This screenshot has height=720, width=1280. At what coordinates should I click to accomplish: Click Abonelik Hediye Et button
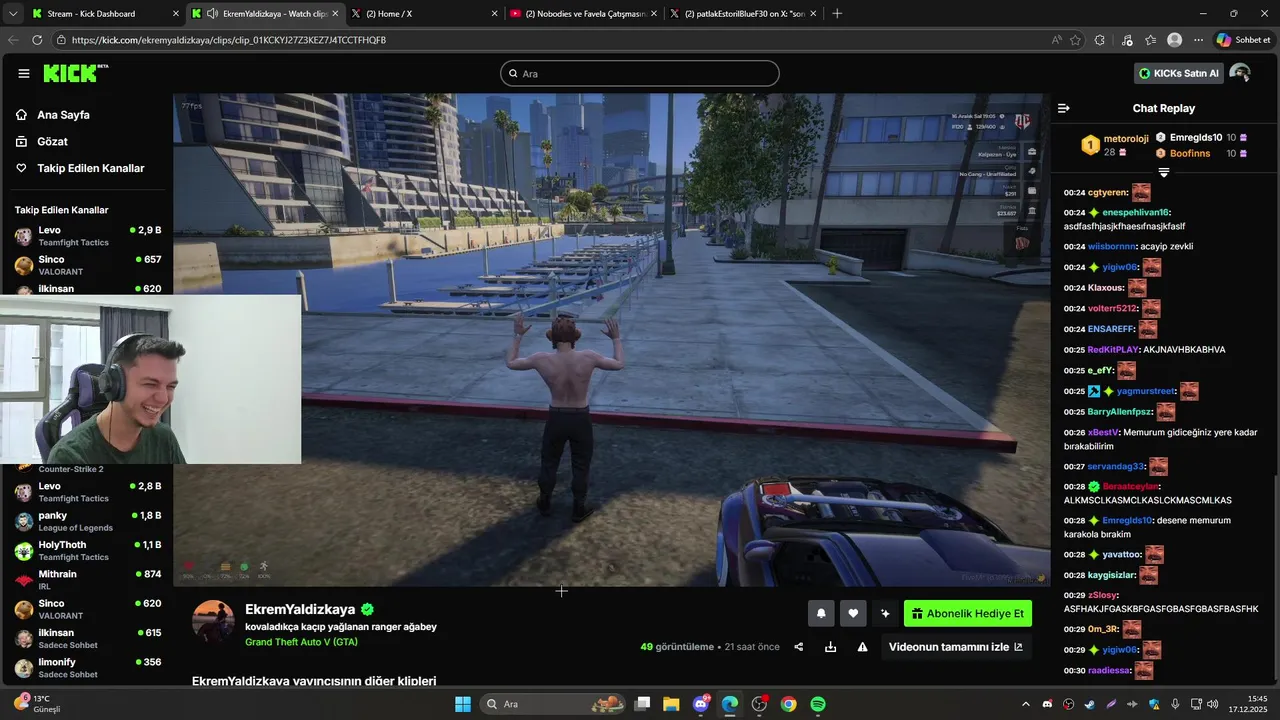click(968, 614)
